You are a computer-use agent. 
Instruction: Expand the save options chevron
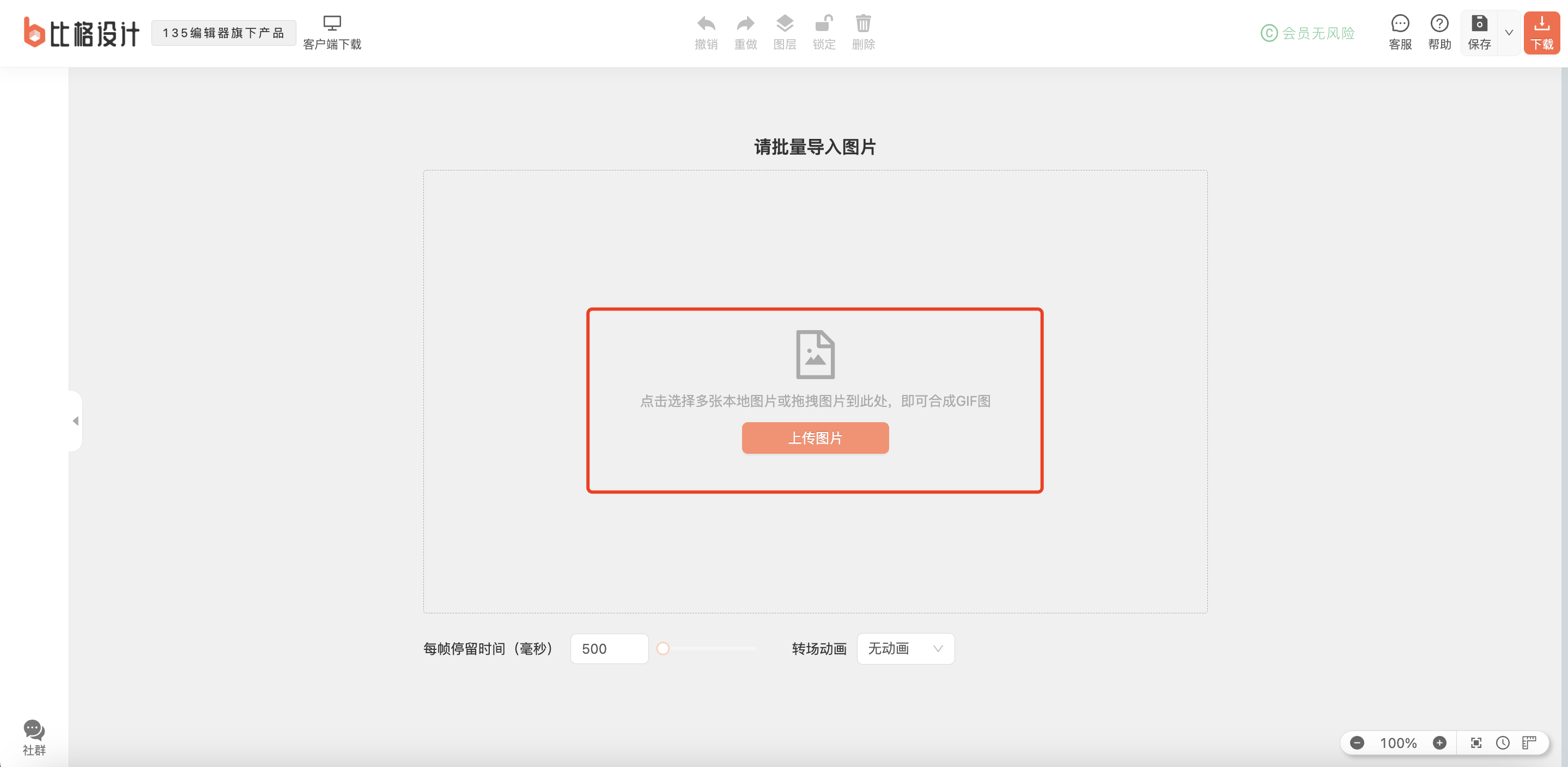pos(1509,33)
